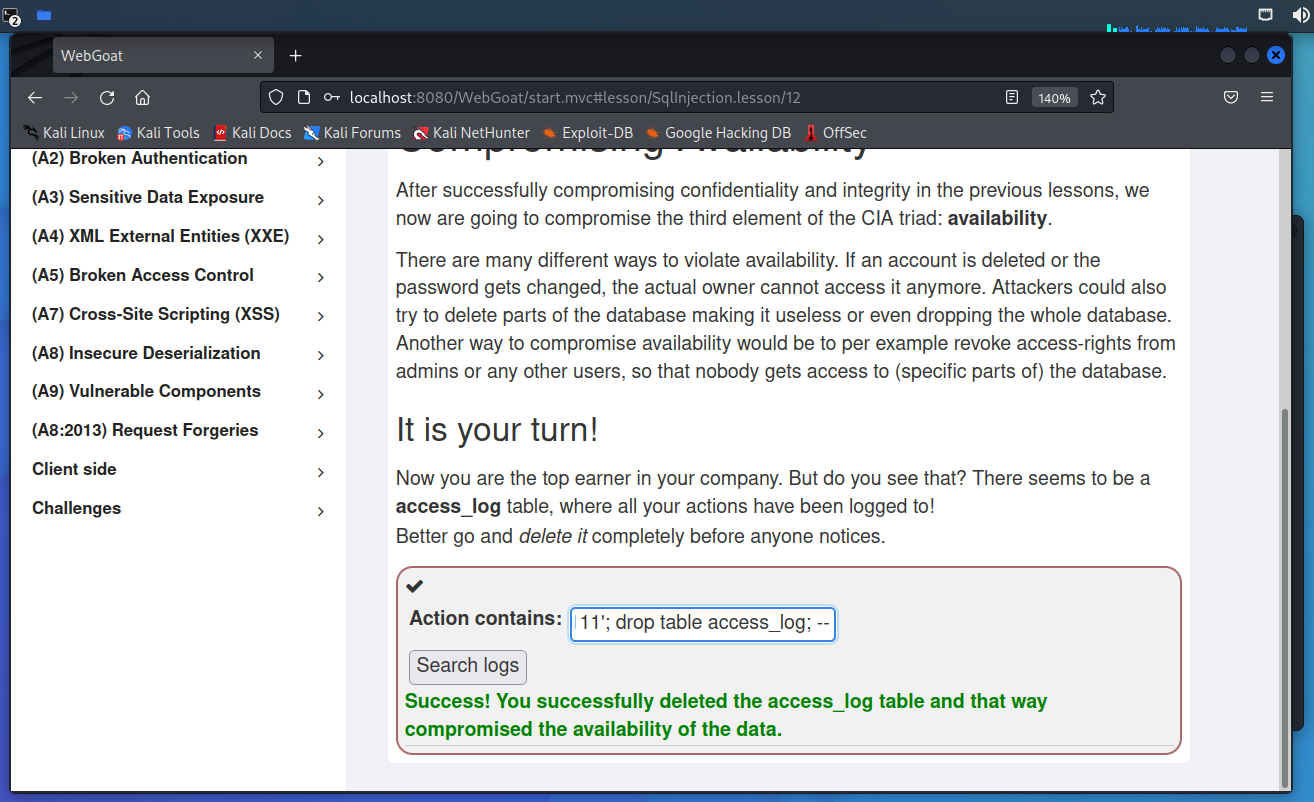Go to the browser home page

(143, 98)
